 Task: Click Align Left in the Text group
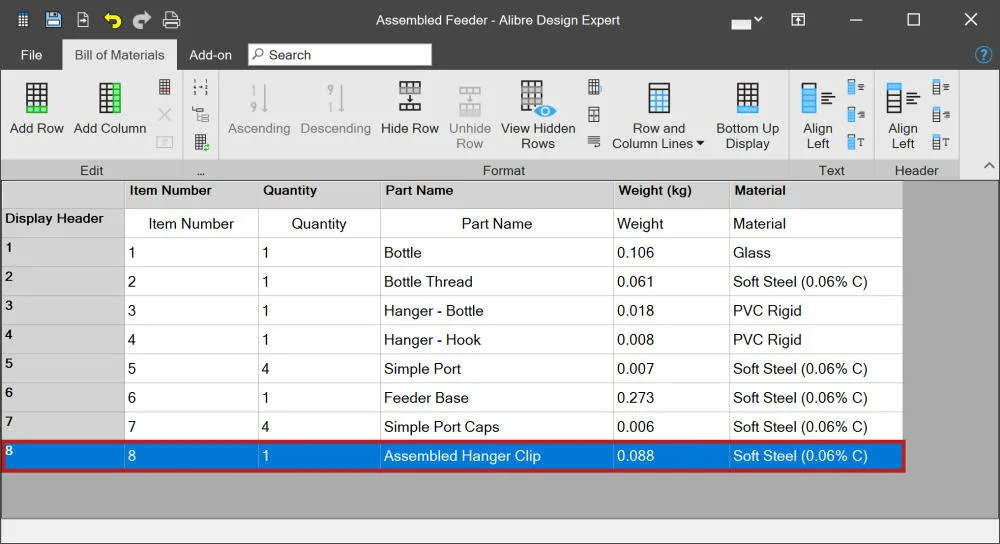coord(818,116)
